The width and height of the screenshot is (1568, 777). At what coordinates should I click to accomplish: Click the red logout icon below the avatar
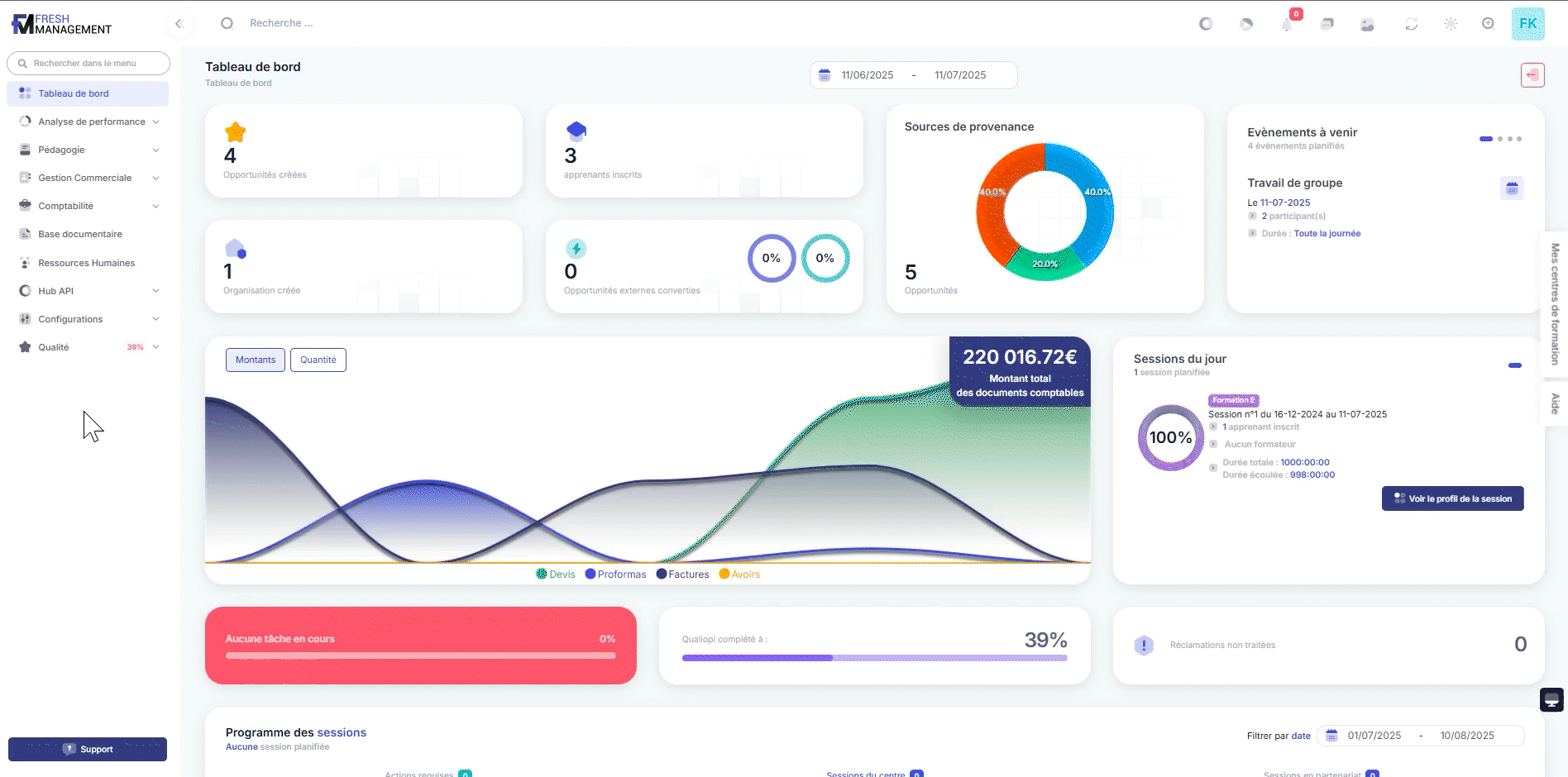point(1532,75)
